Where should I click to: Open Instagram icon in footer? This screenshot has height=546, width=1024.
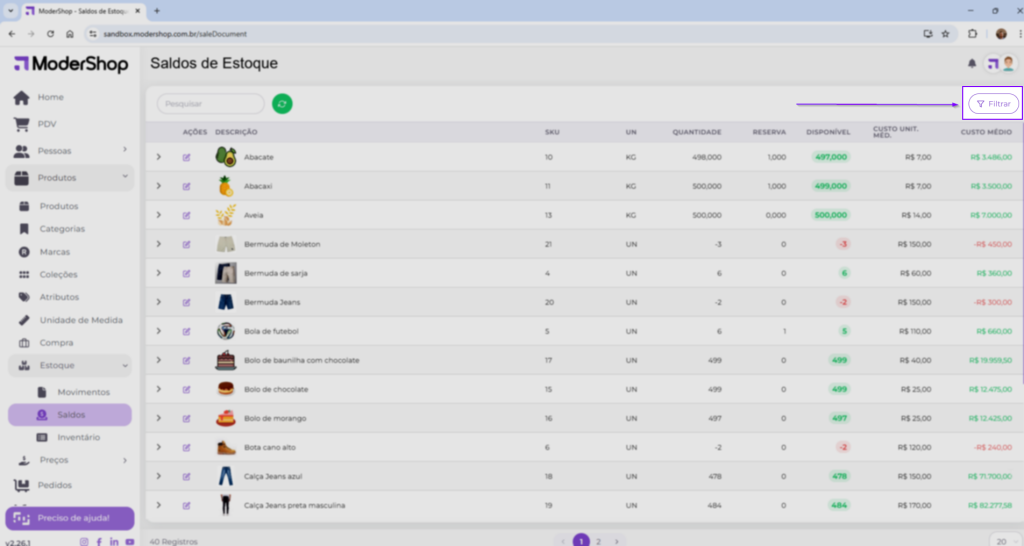pyautogui.click(x=84, y=541)
